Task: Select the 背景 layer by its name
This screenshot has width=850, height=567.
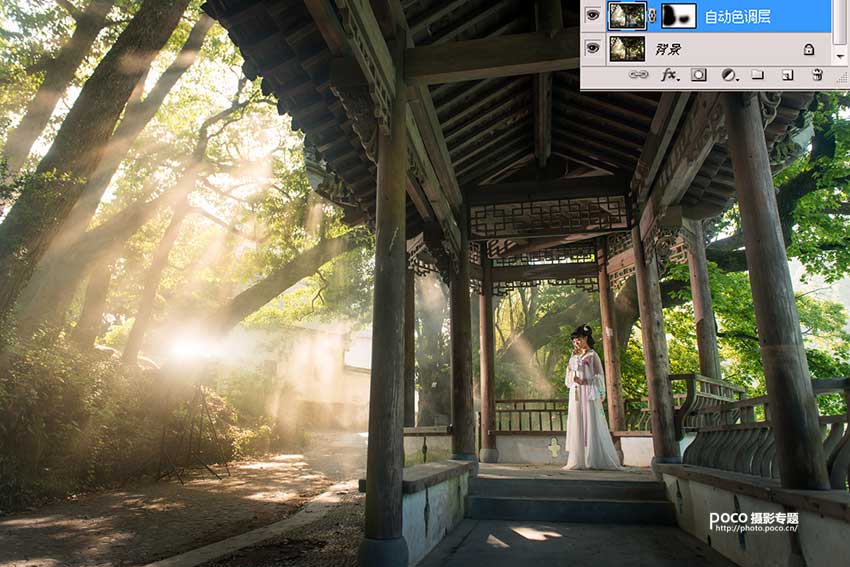Action: (x=668, y=49)
